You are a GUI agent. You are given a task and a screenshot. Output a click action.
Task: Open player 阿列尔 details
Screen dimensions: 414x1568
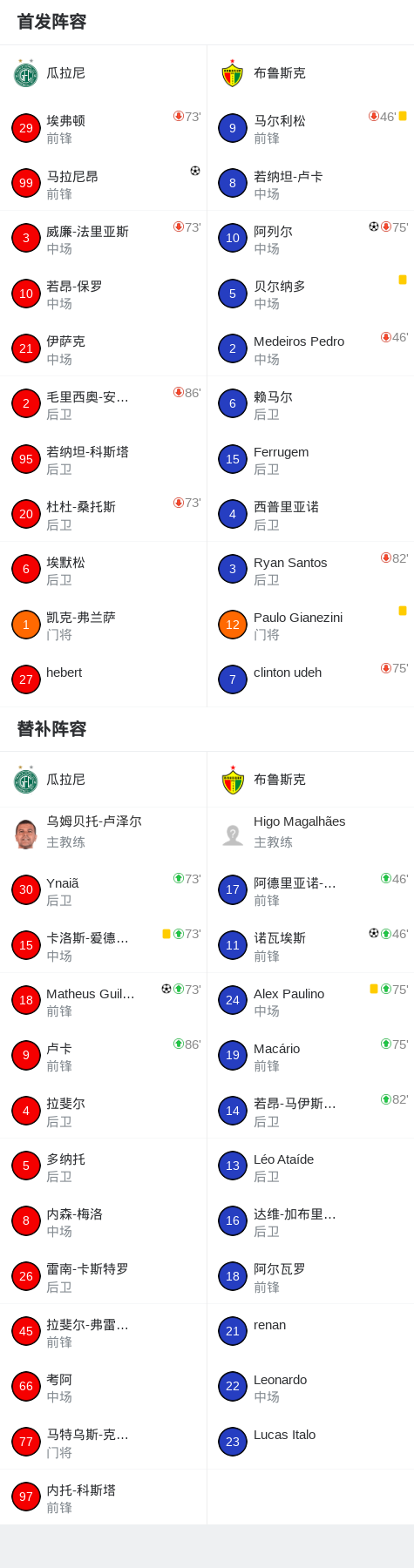(310, 239)
